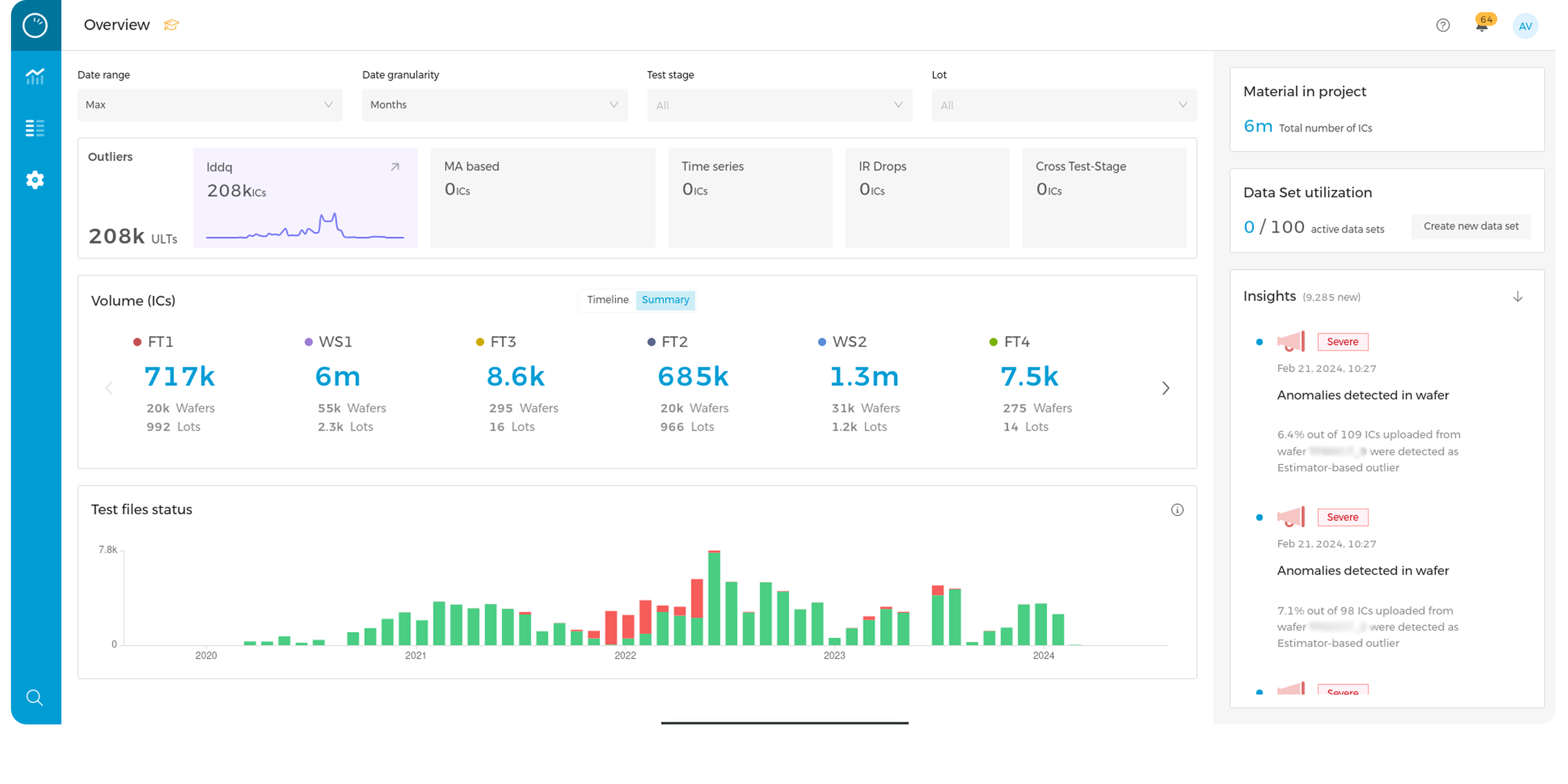Open the Date range dropdown
This screenshot has height=784, width=1568.
(210, 105)
